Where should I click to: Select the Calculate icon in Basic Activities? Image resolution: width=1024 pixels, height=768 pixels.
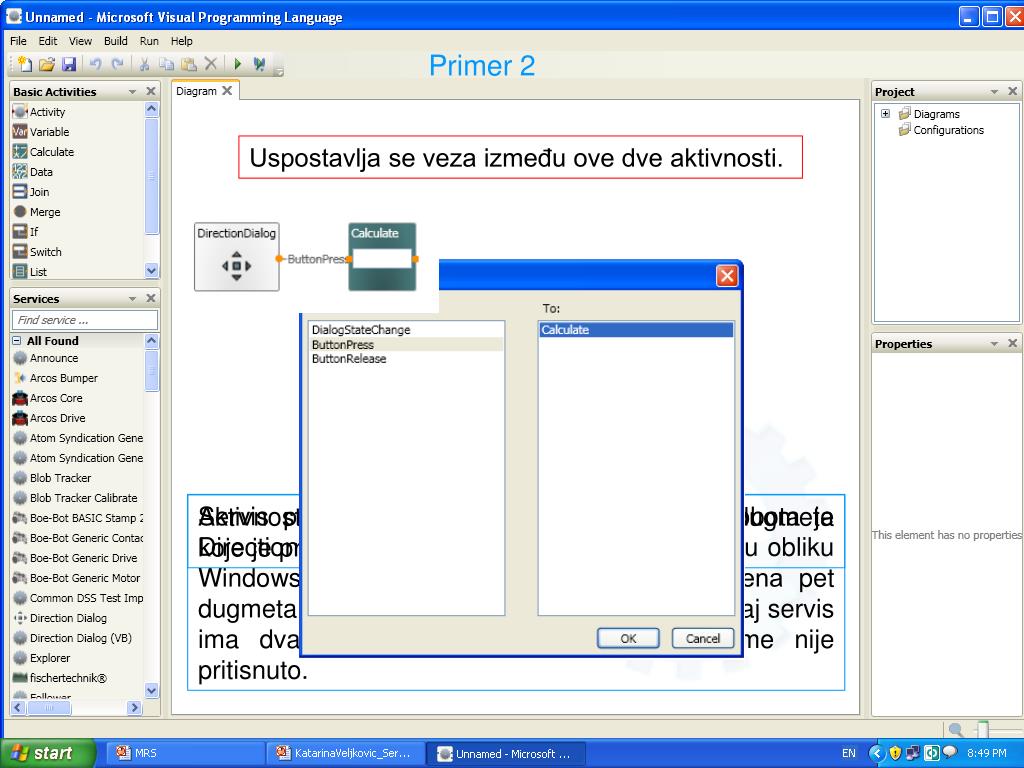click(x=20, y=152)
